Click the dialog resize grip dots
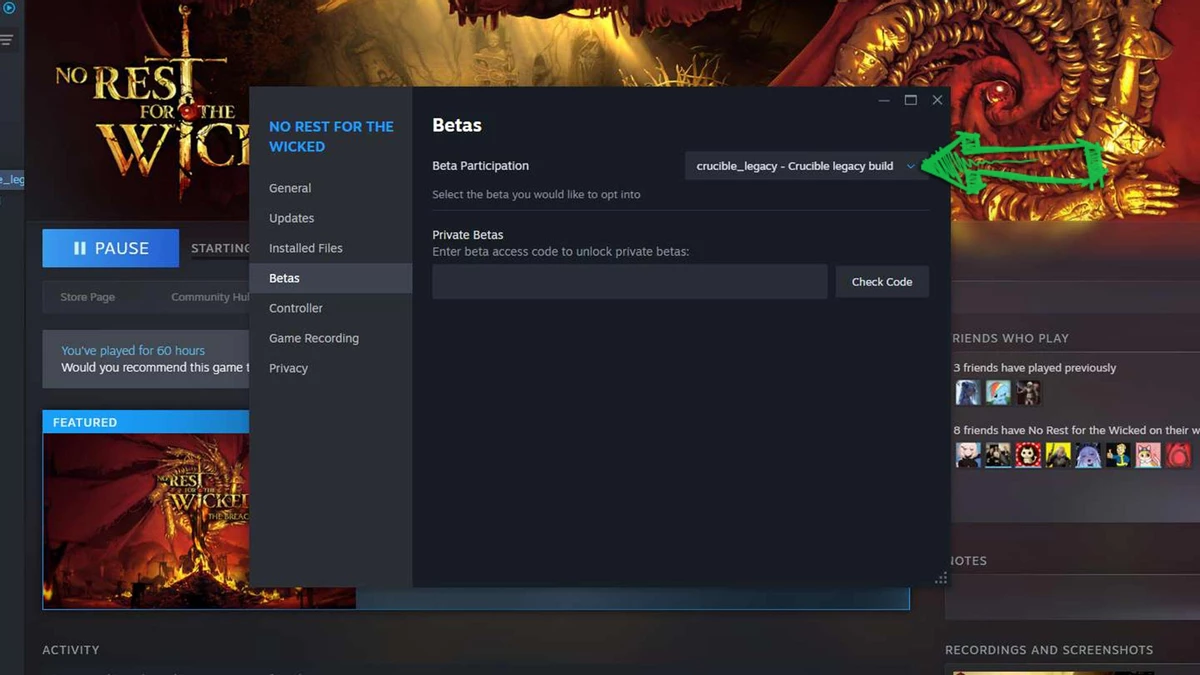The width and height of the screenshot is (1200, 675). tap(941, 578)
